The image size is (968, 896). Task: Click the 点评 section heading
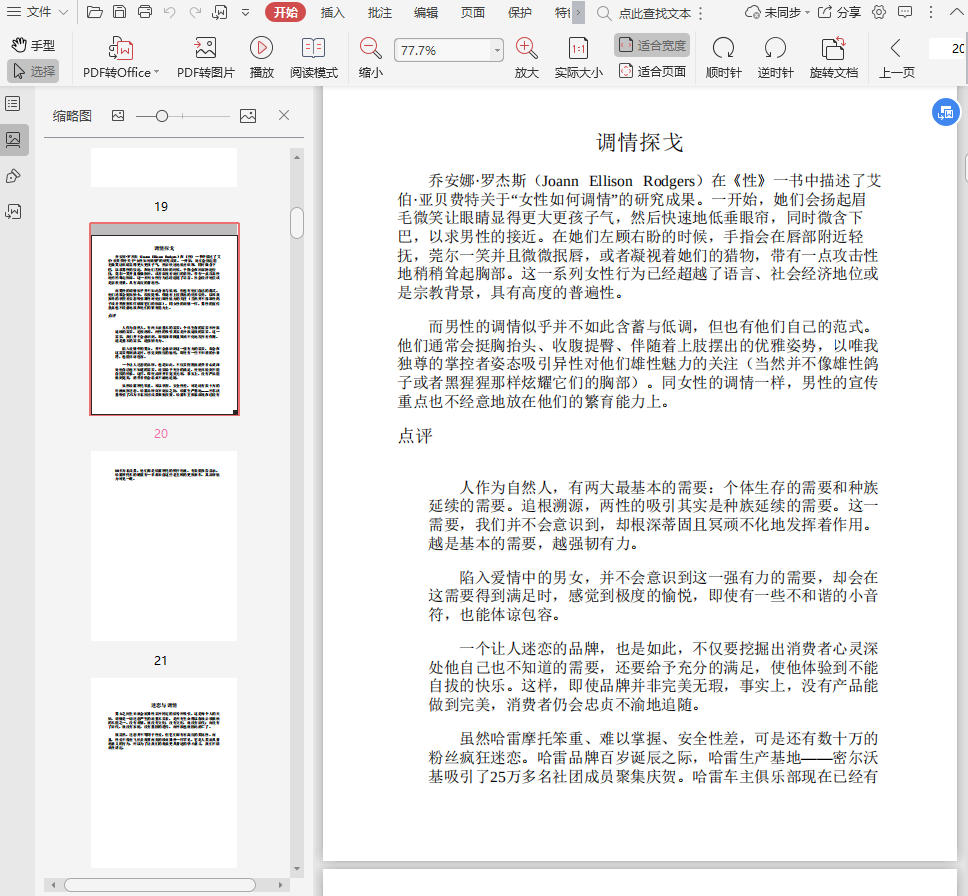pos(415,436)
